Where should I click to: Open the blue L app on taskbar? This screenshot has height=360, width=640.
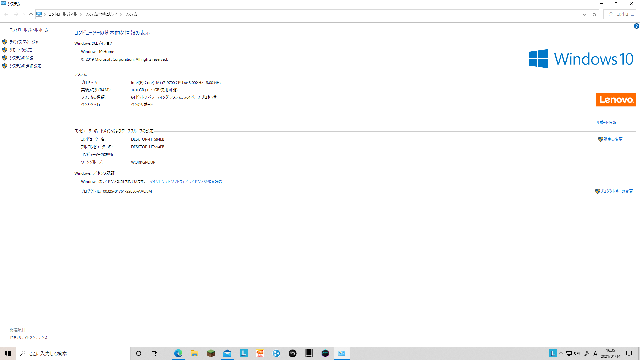pos(244,353)
